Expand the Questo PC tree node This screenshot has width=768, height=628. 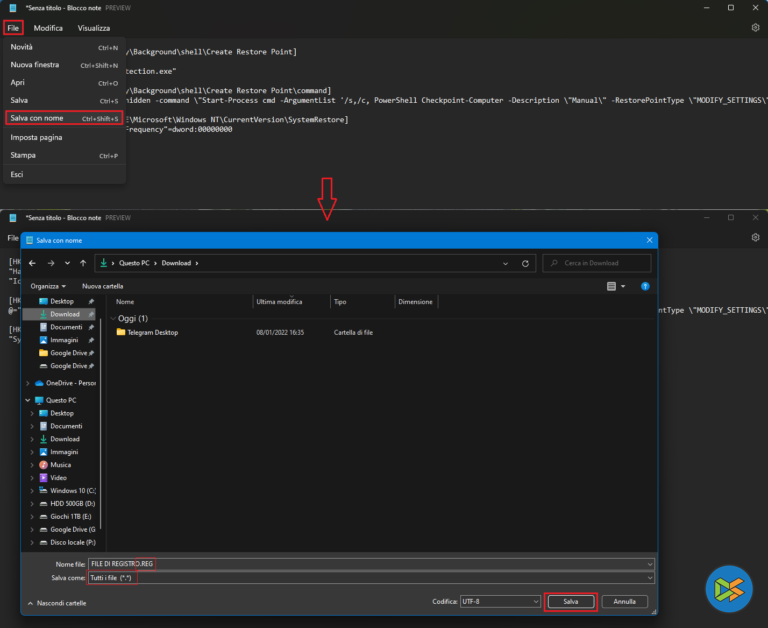click(27, 400)
